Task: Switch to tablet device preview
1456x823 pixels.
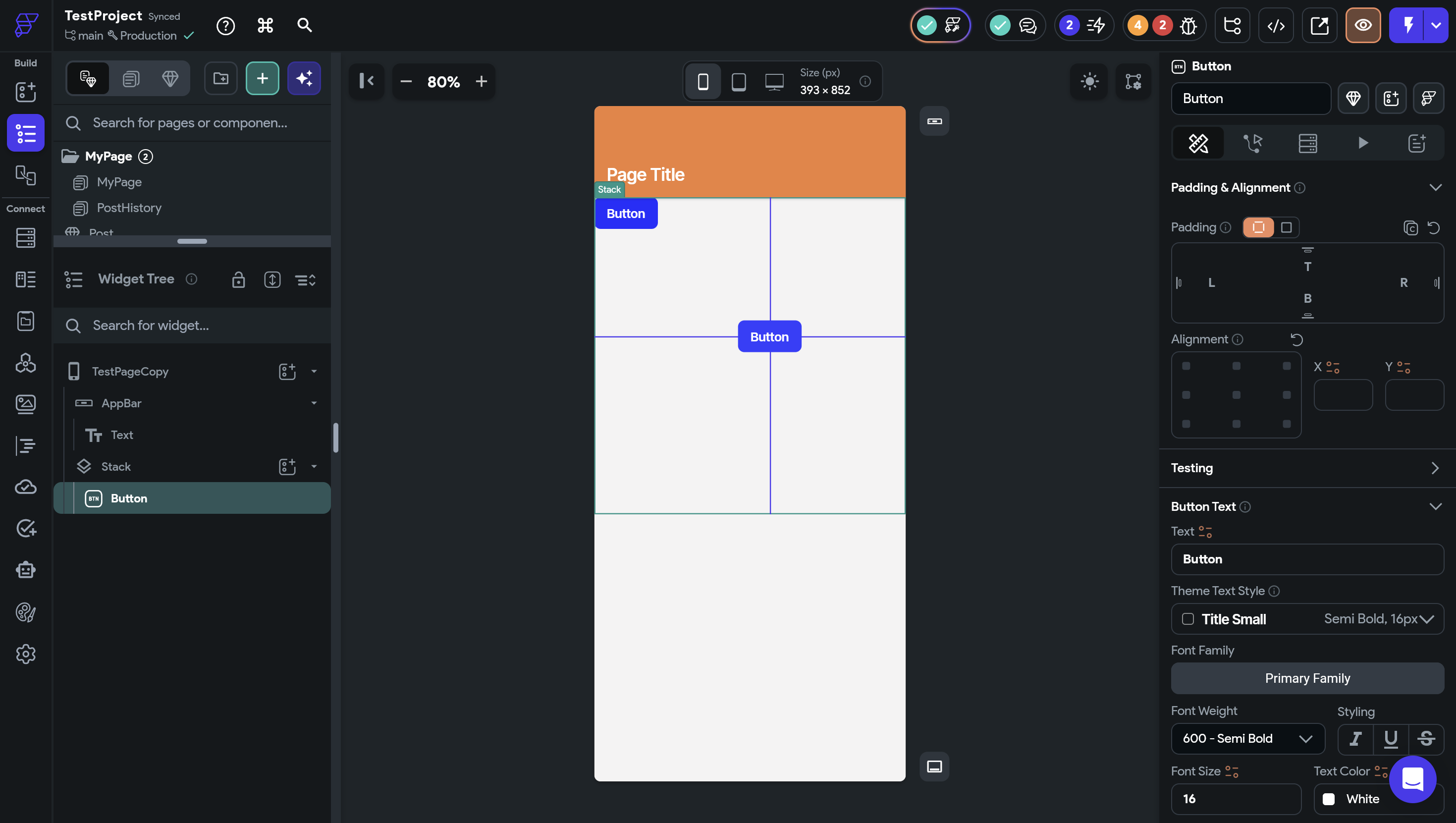Action: (x=739, y=82)
